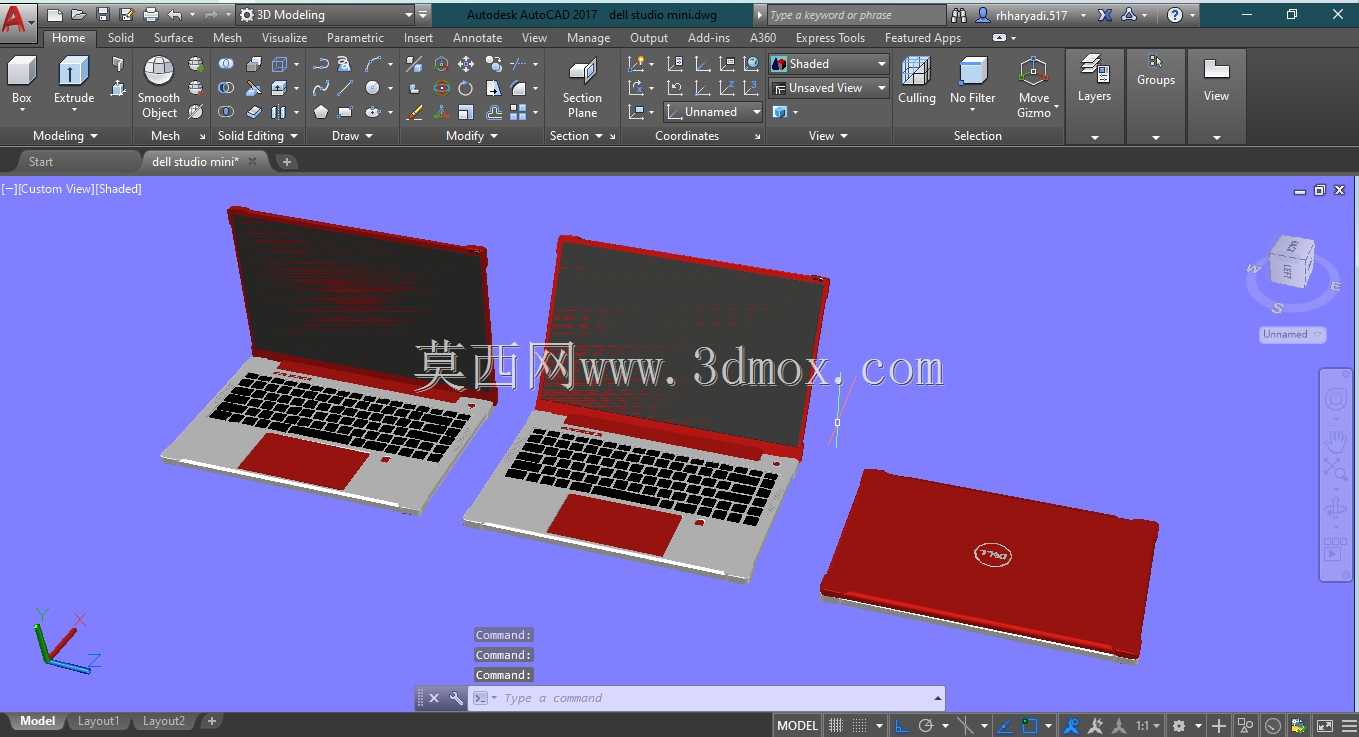Click the Open file folder icon
Viewport: 1359px width, 737px height.
(x=79, y=15)
